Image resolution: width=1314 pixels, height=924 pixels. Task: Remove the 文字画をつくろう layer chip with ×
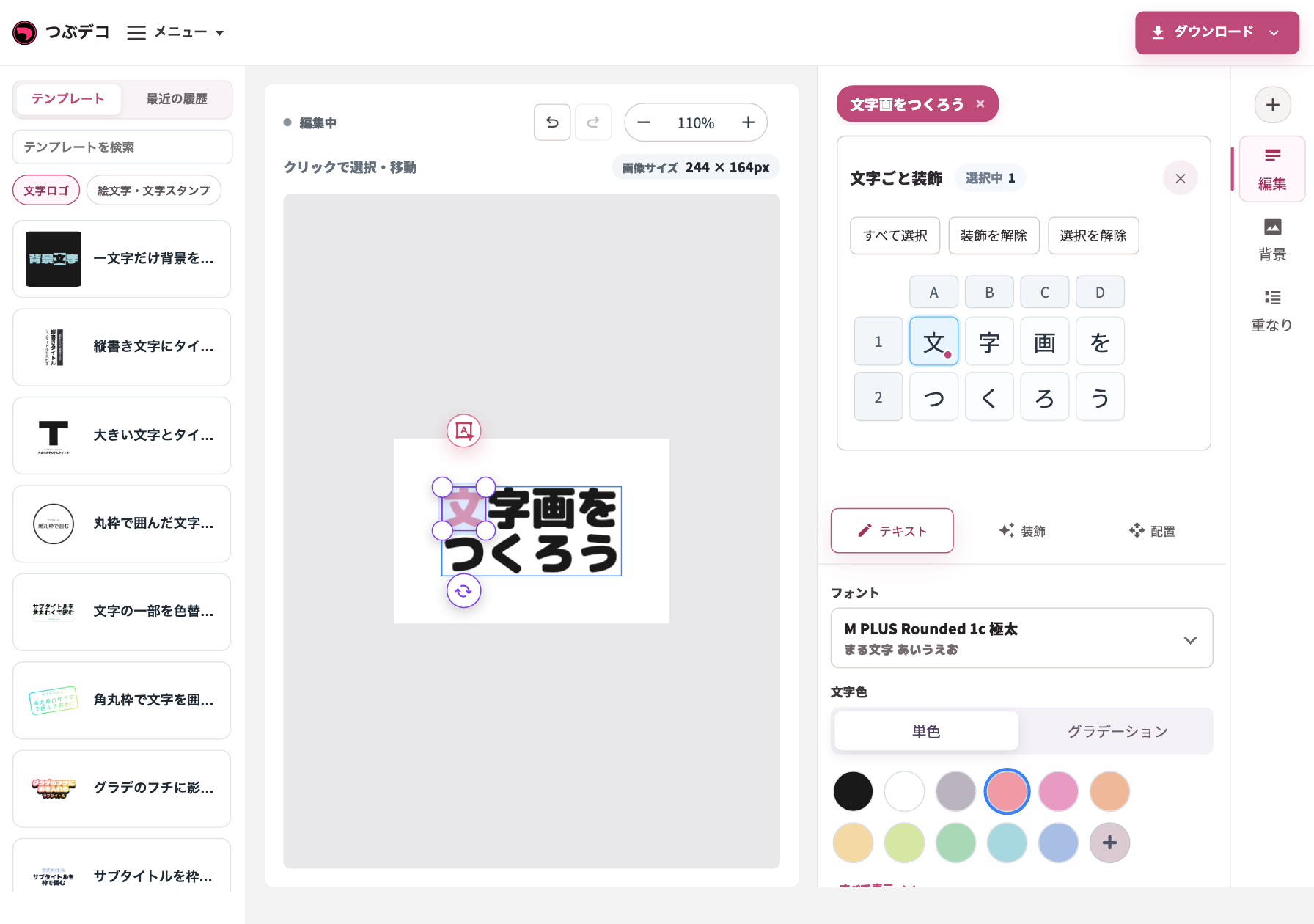pyautogui.click(x=980, y=104)
